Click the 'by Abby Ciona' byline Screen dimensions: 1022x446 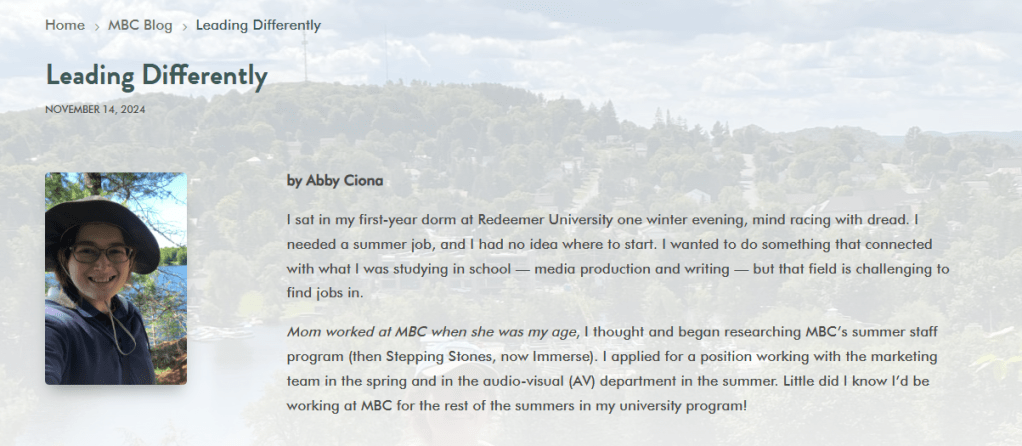pyautogui.click(x=334, y=181)
